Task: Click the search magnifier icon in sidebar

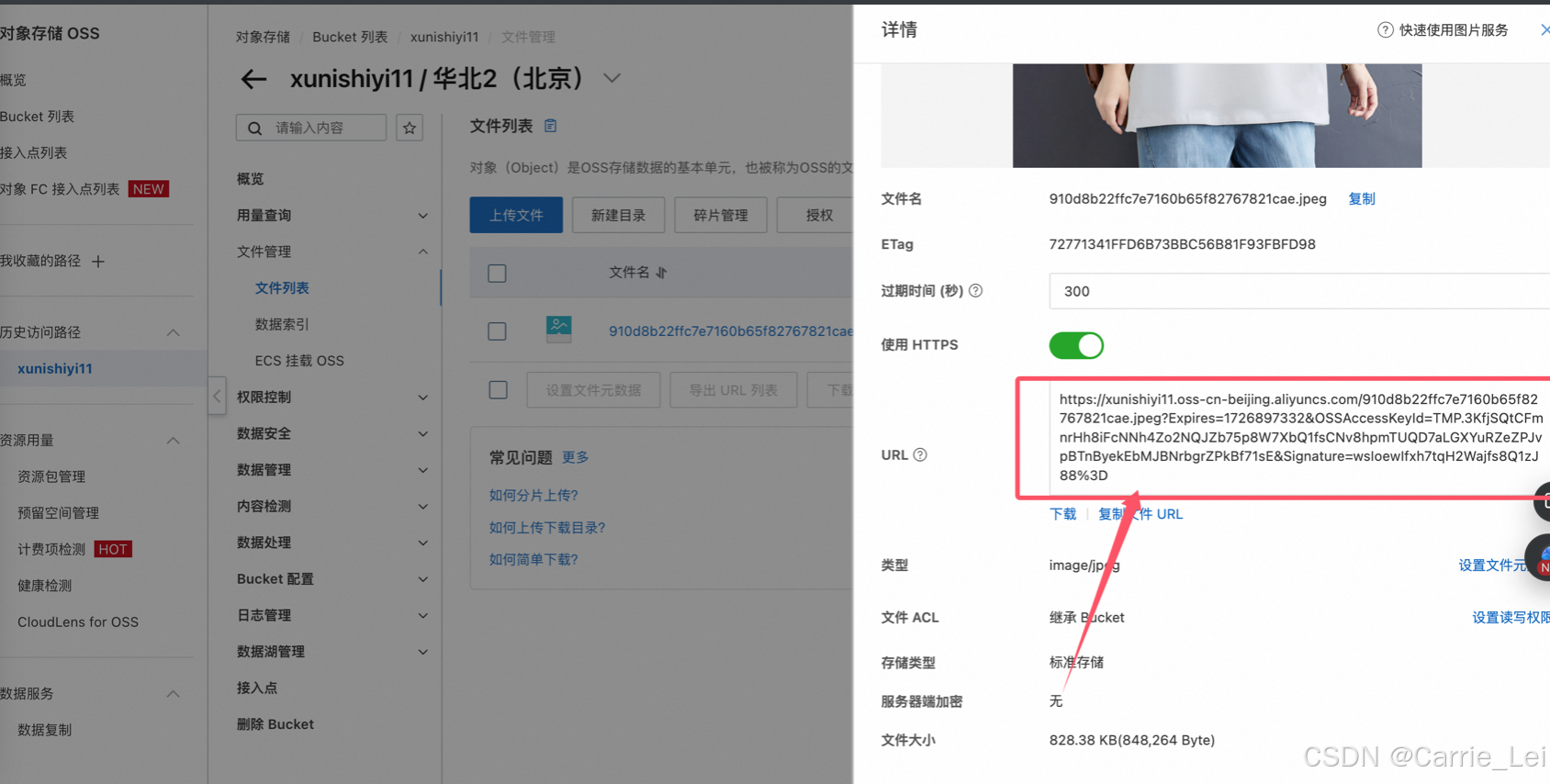Action: 255,128
